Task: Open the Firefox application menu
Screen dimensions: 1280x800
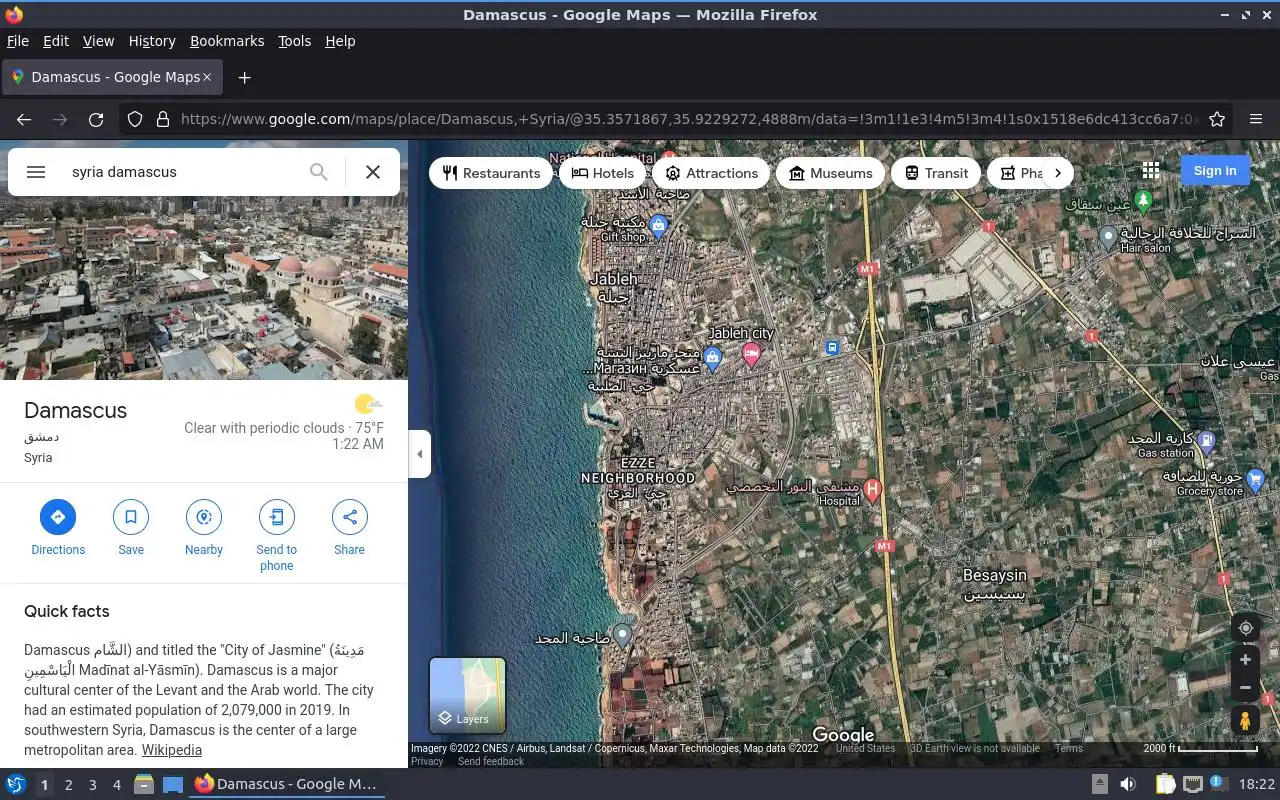Action: tap(1256, 119)
